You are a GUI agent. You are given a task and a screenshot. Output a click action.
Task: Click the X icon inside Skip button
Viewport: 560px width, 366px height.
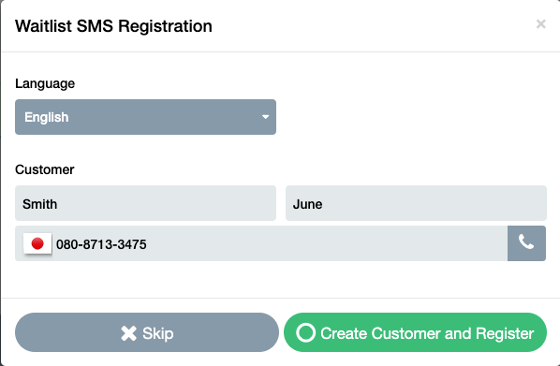pos(129,334)
